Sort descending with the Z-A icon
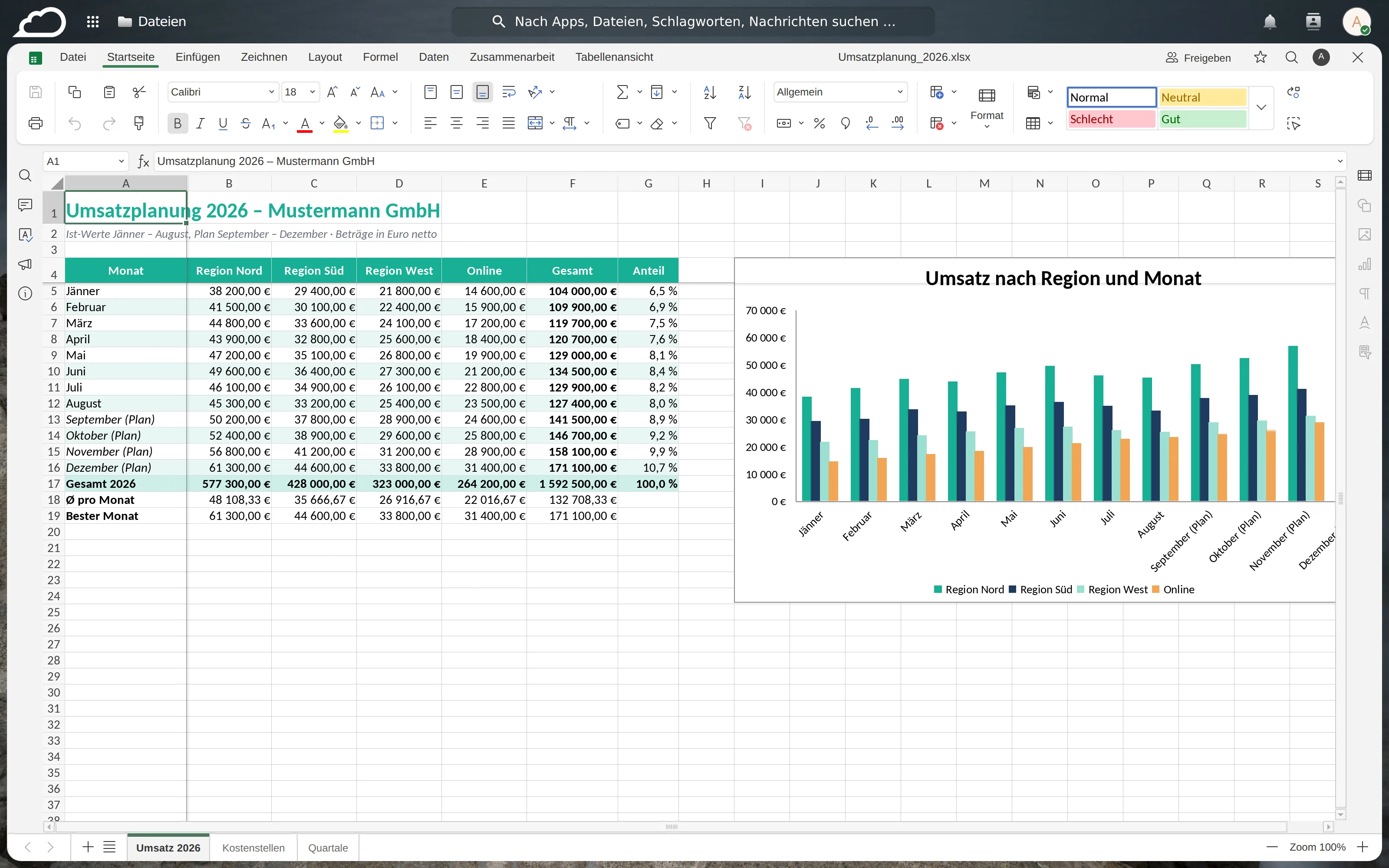 744,92
